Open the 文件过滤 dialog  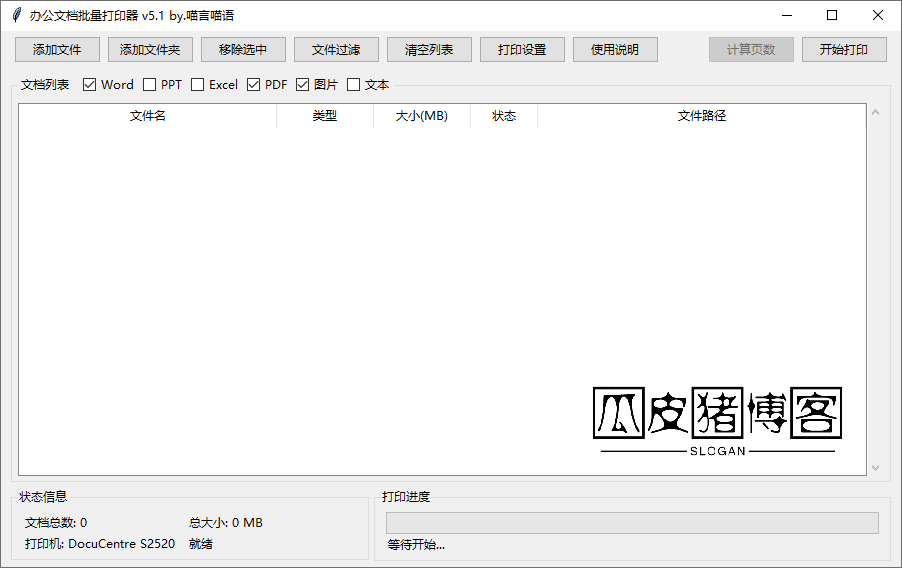(x=336, y=50)
